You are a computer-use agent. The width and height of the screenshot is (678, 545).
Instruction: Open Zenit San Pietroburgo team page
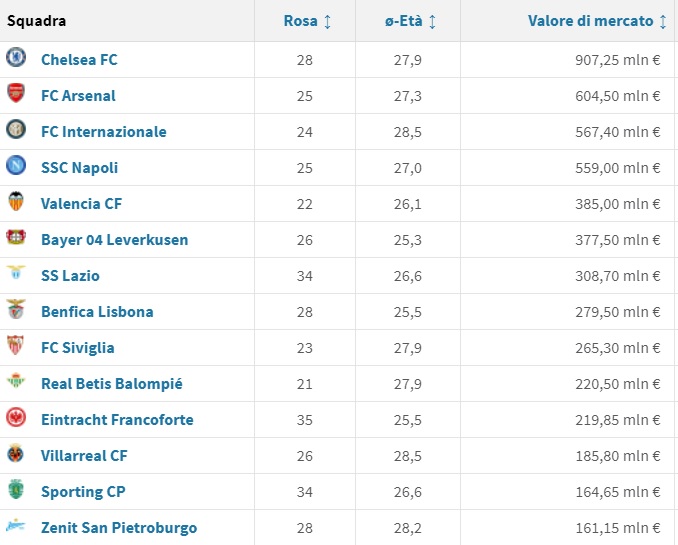click(x=119, y=528)
